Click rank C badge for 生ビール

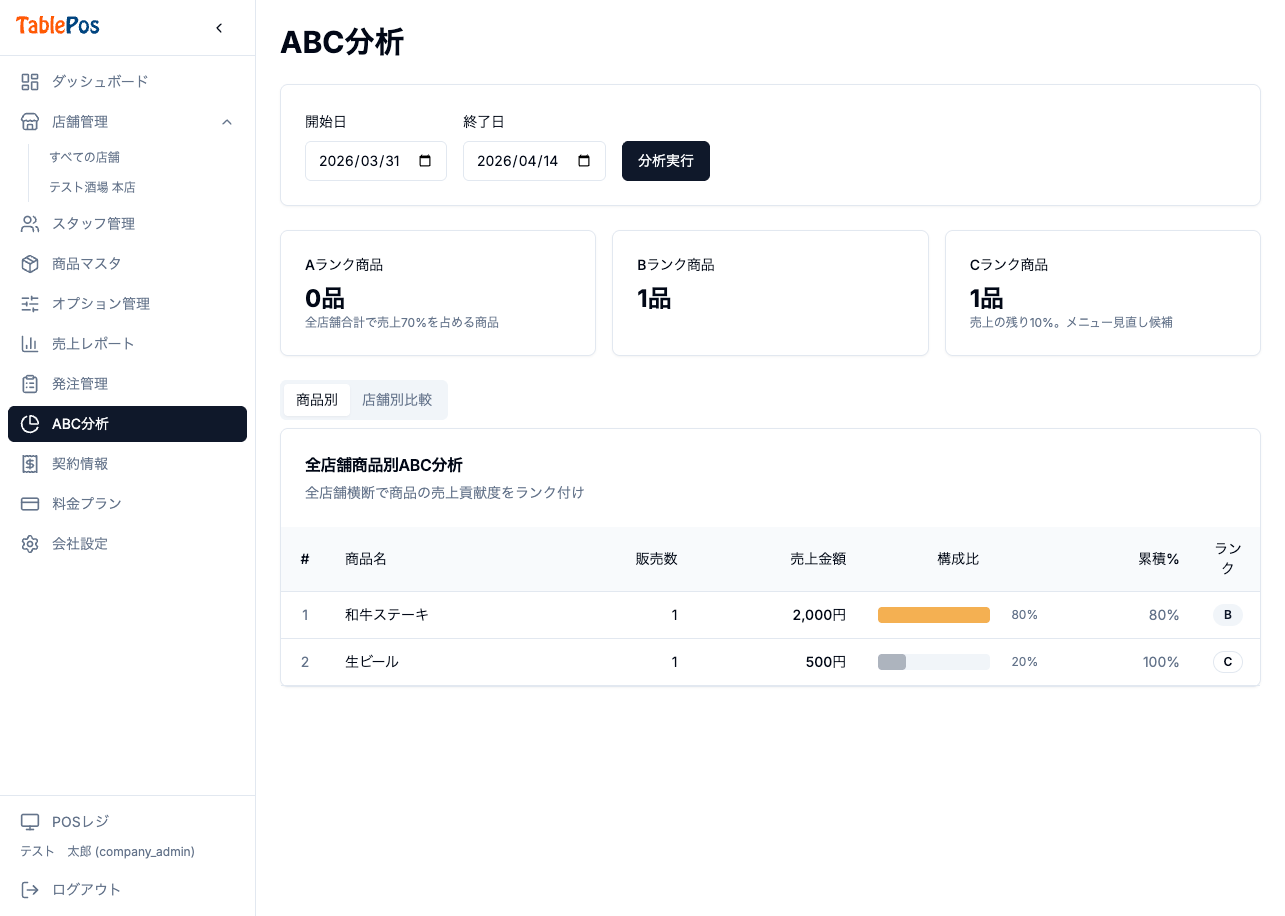point(1228,662)
